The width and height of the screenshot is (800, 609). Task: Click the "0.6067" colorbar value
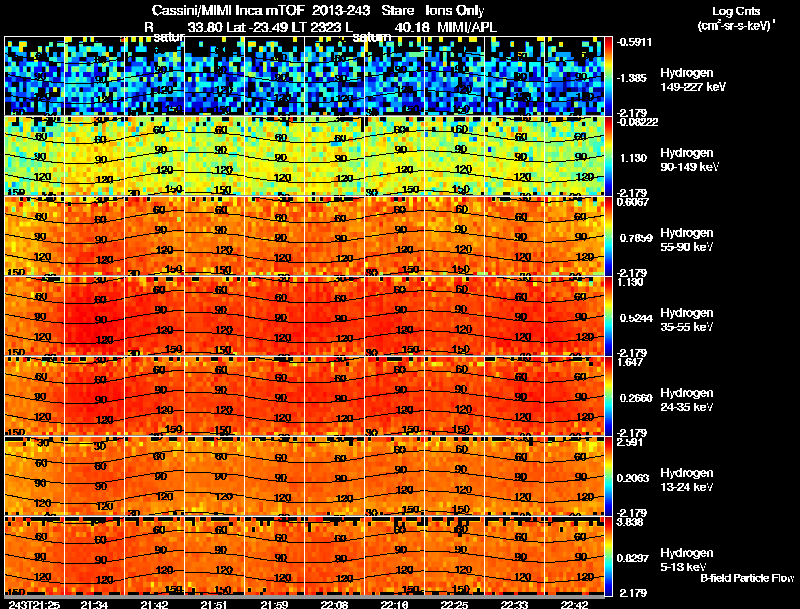click(x=633, y=202)
